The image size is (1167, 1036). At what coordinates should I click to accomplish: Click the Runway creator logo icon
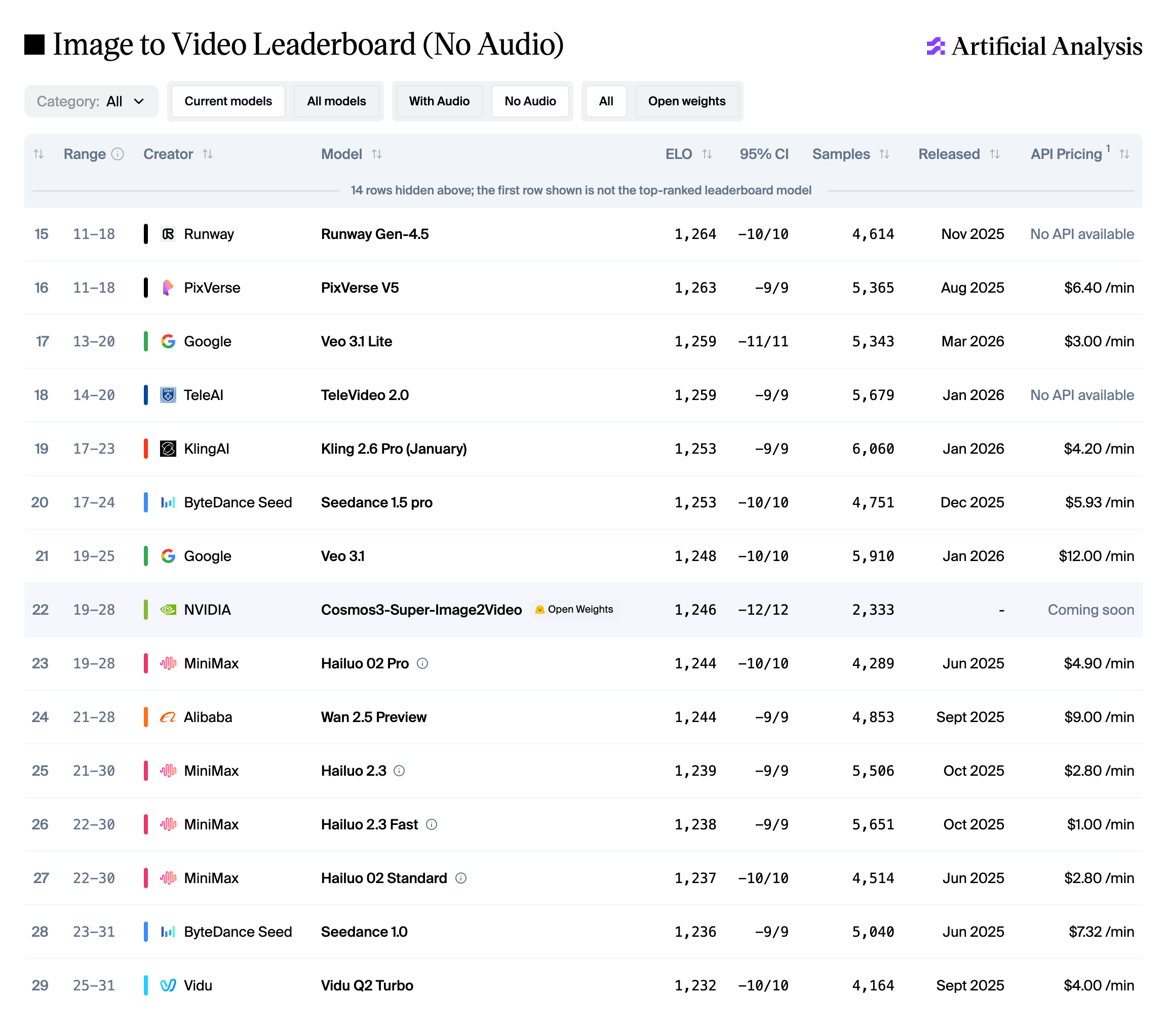[x=168, y=234]
